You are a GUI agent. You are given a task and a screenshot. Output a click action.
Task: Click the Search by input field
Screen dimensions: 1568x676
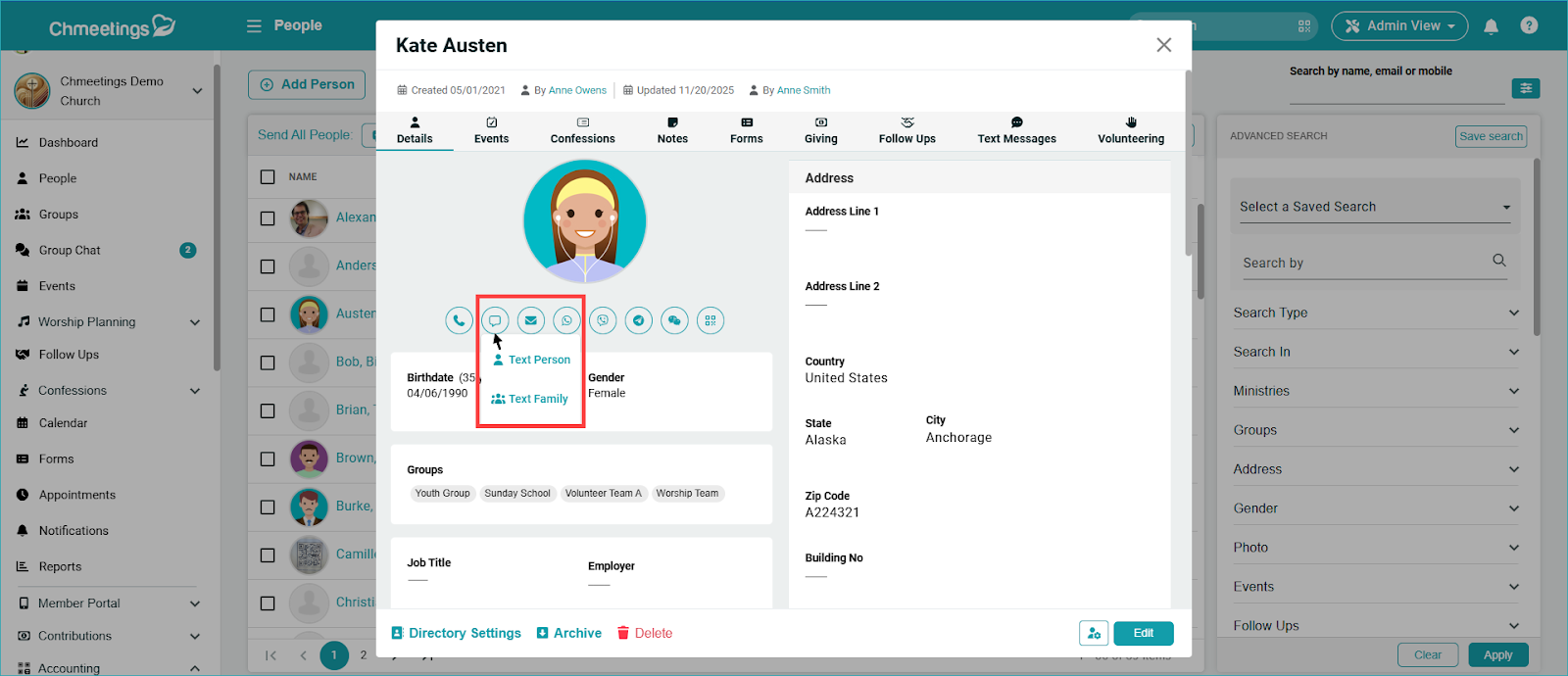pyautogui.click(x=1362, y=264)
